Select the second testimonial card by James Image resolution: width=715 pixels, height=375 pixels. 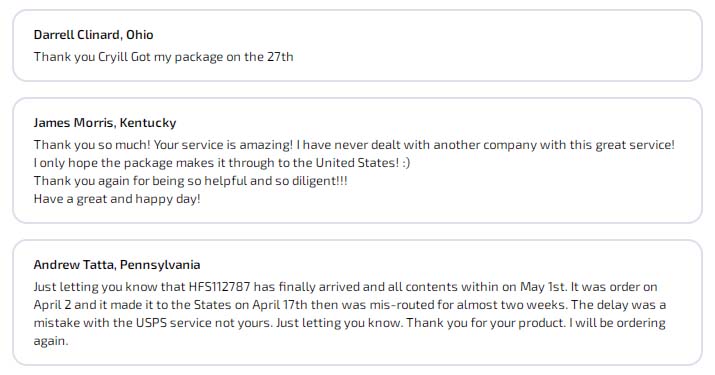pyautogui.click(x=358, y=161)
